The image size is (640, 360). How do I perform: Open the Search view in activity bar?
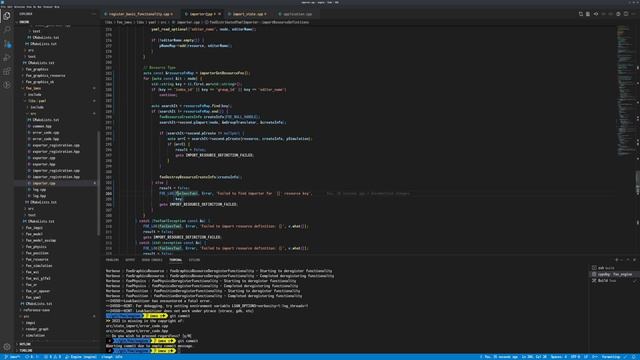(x=7, y=30)
